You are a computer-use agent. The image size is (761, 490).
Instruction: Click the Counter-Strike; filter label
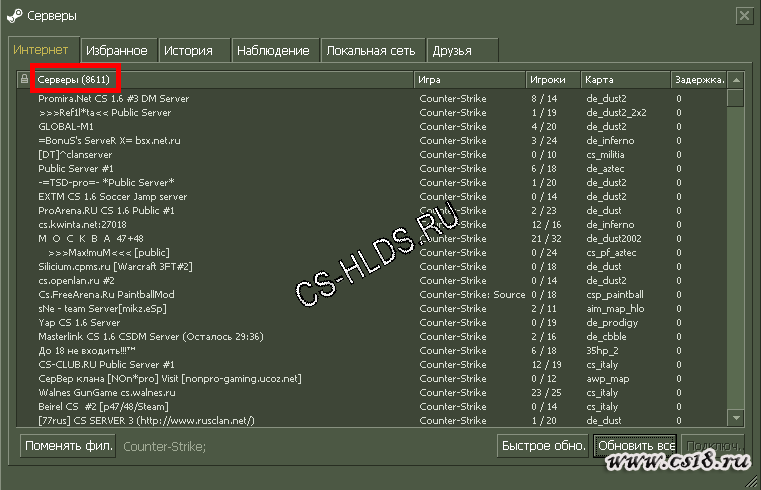(165, 446)
